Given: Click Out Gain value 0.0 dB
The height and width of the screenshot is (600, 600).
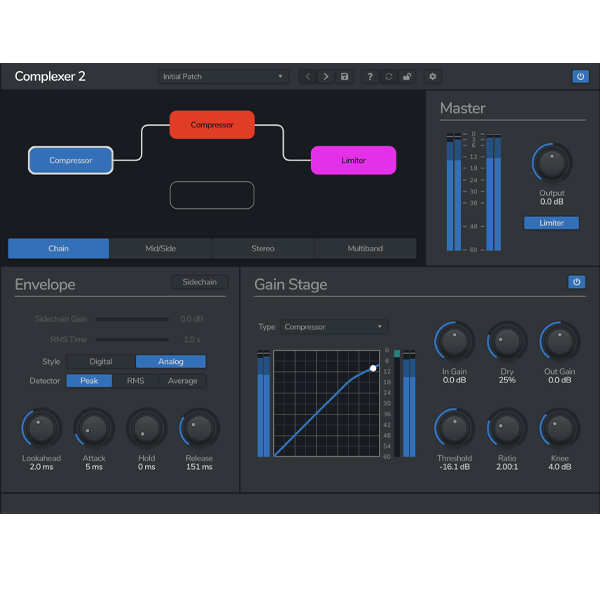Looking at the screenshot, I should tap(560, 380).
